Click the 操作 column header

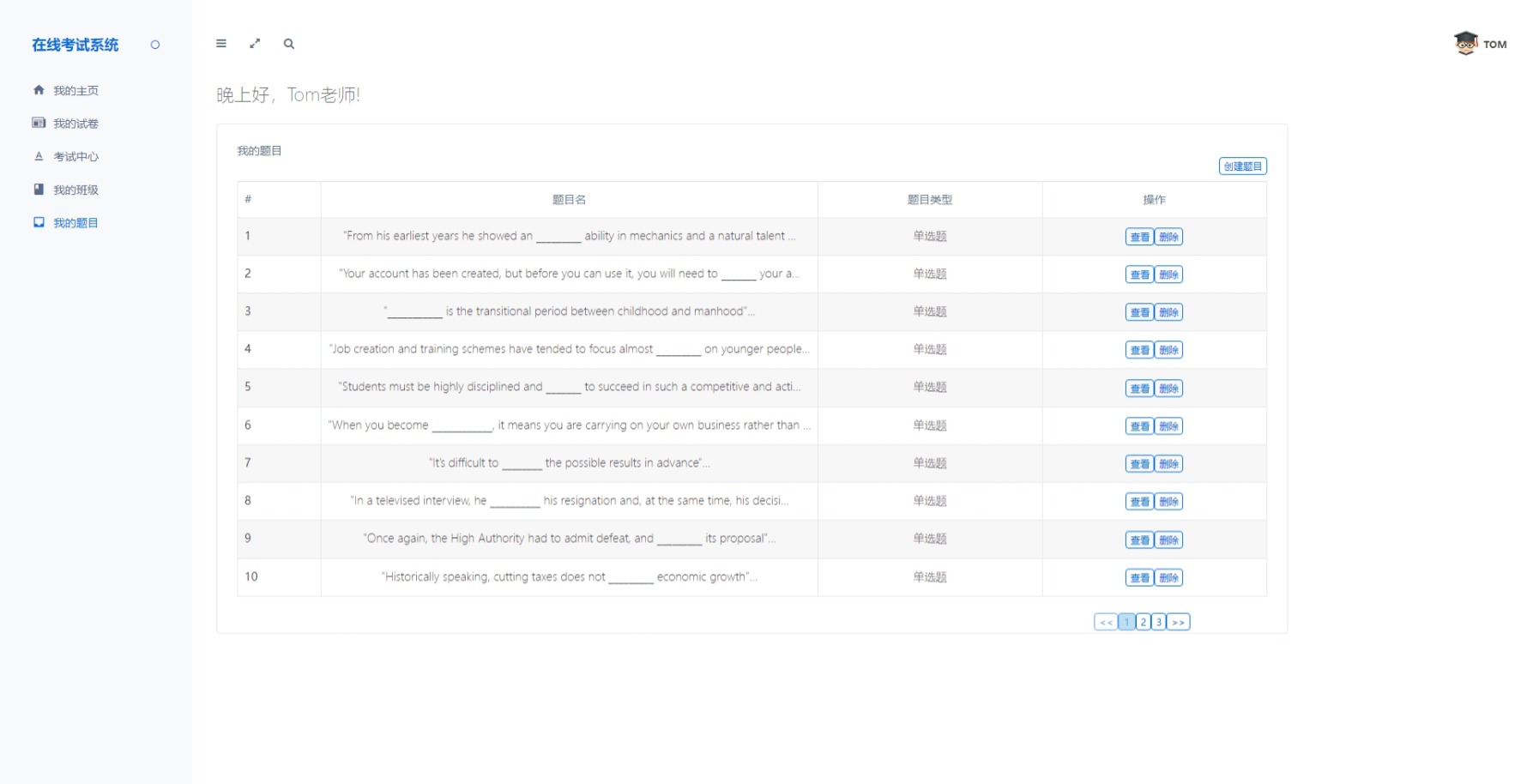click(x=1154, y=200)
